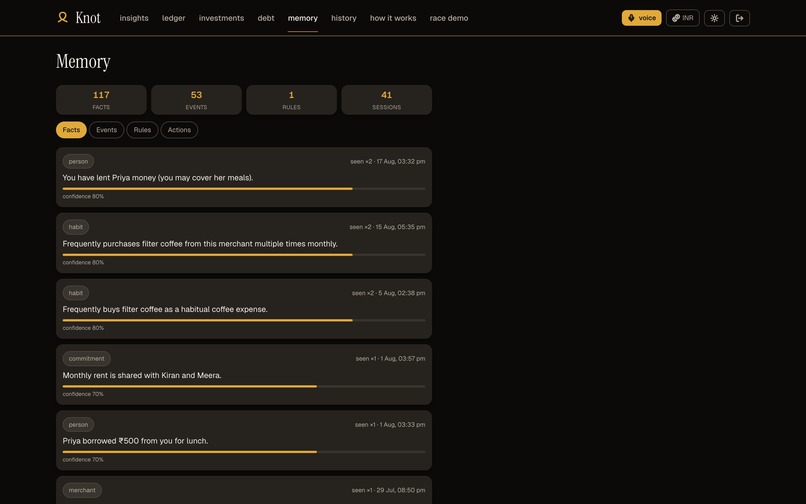Click the 'seen ×1 · 1 Aug, 03:33 pm' timestamp
Viewport: 806px width, 504px height.
pyautogui.click(x=390, y=425)
